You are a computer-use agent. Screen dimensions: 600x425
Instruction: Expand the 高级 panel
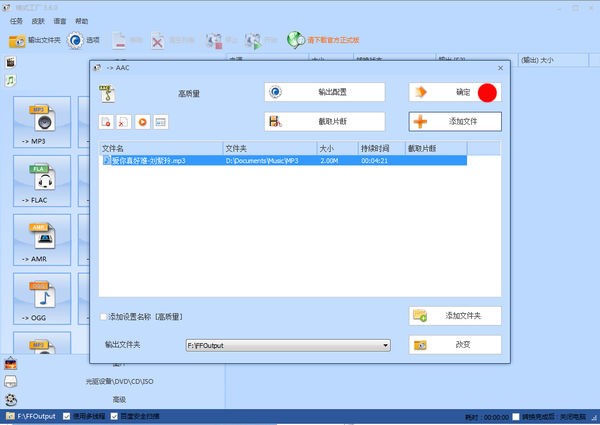119,399
